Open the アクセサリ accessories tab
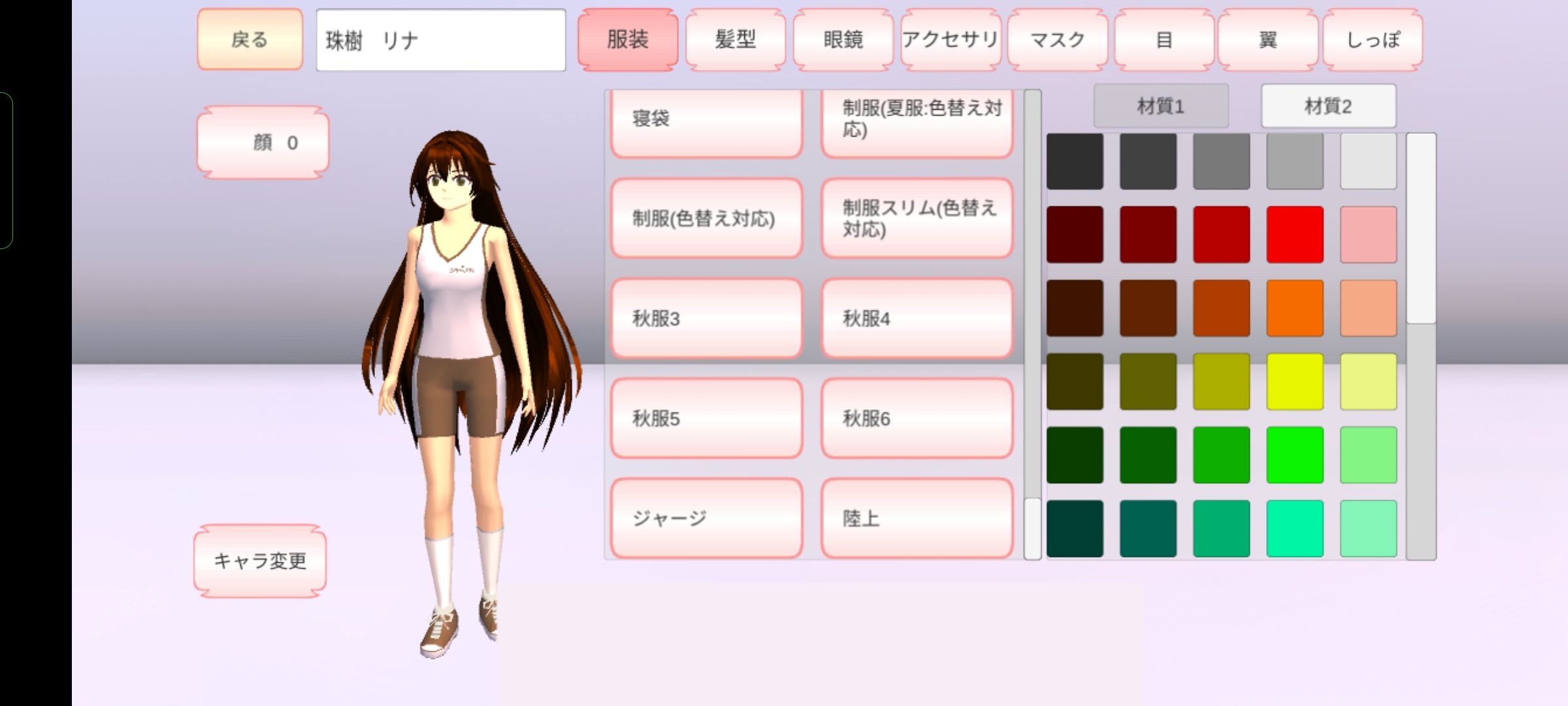 (950, 39)
